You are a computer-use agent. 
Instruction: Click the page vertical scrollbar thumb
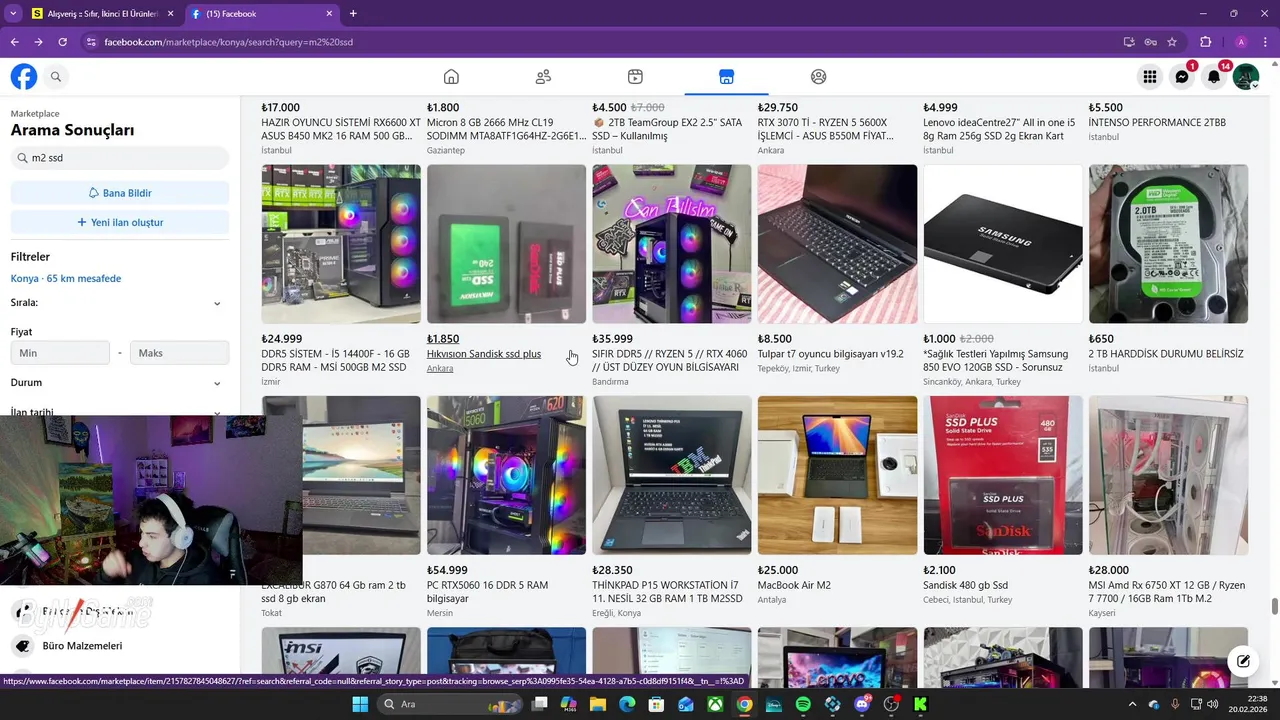tap(1274, 607)
